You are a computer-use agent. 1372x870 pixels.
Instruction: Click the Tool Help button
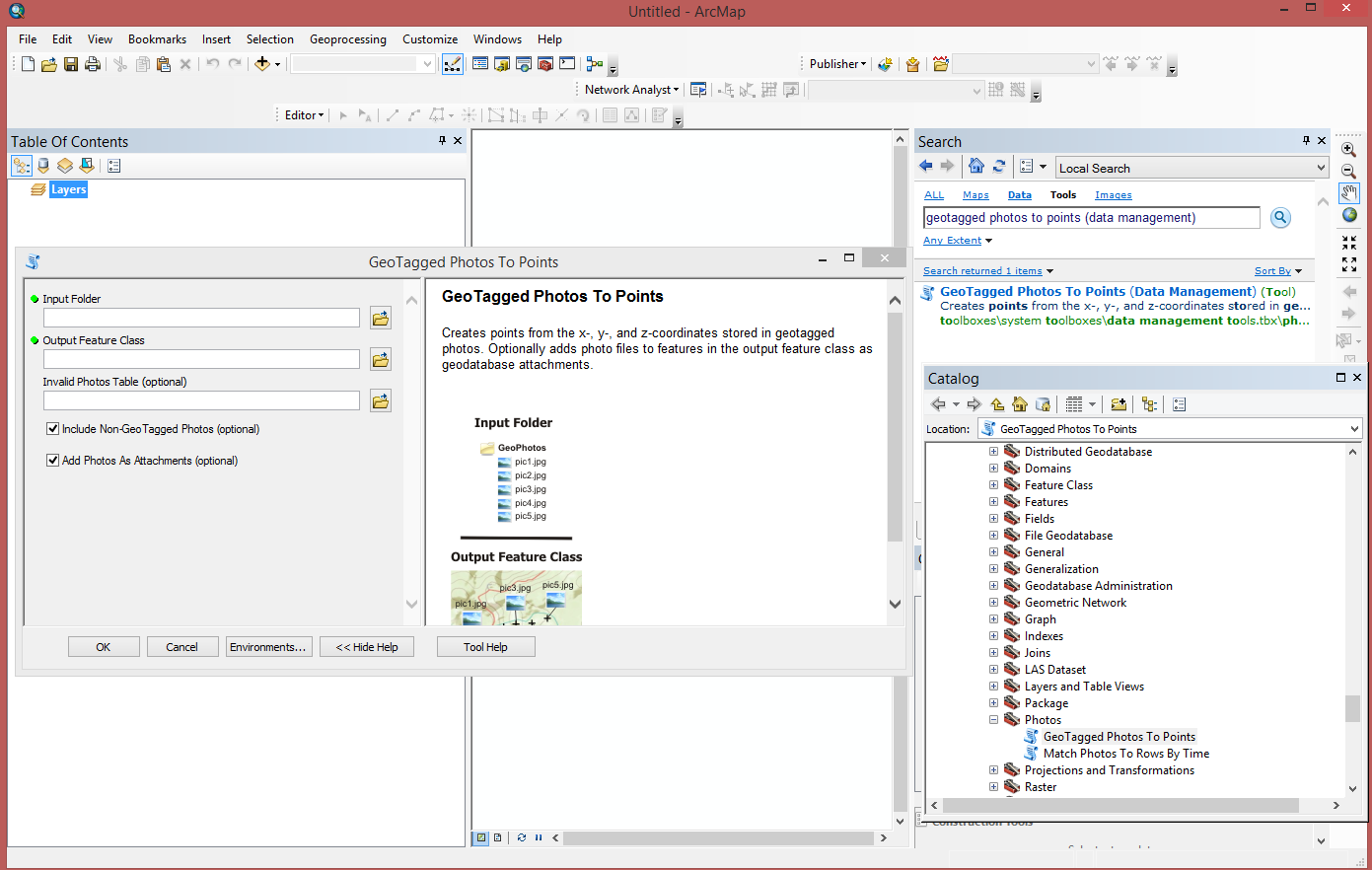coord(486,647)
